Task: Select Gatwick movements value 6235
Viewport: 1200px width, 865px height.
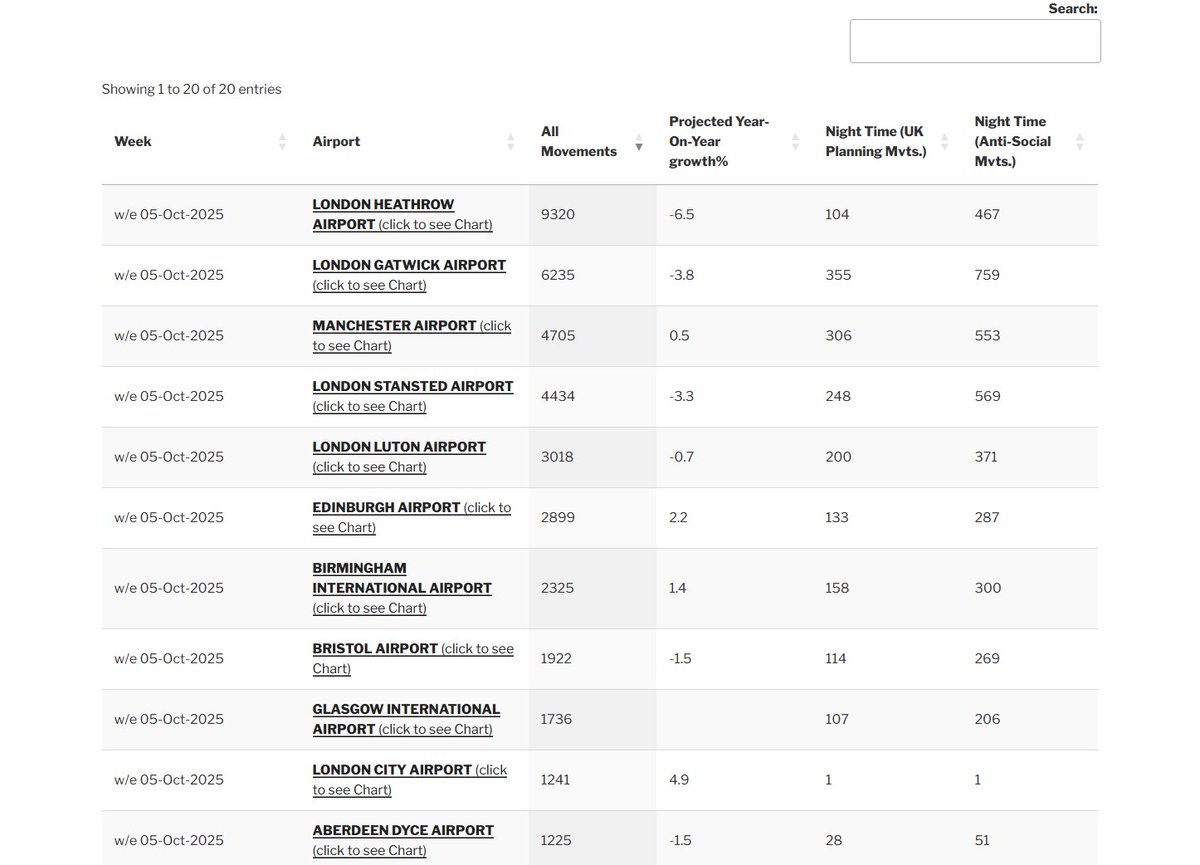Action: (x=558, y=275)
